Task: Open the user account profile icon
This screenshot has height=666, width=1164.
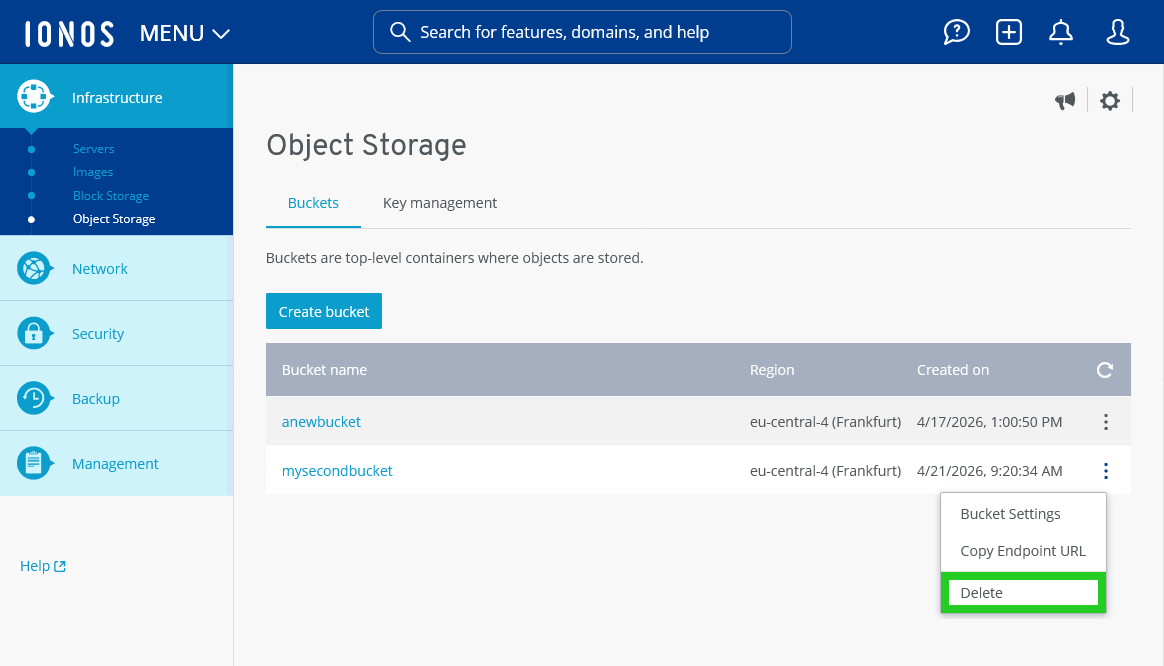Action: [x=1117, y=31]
